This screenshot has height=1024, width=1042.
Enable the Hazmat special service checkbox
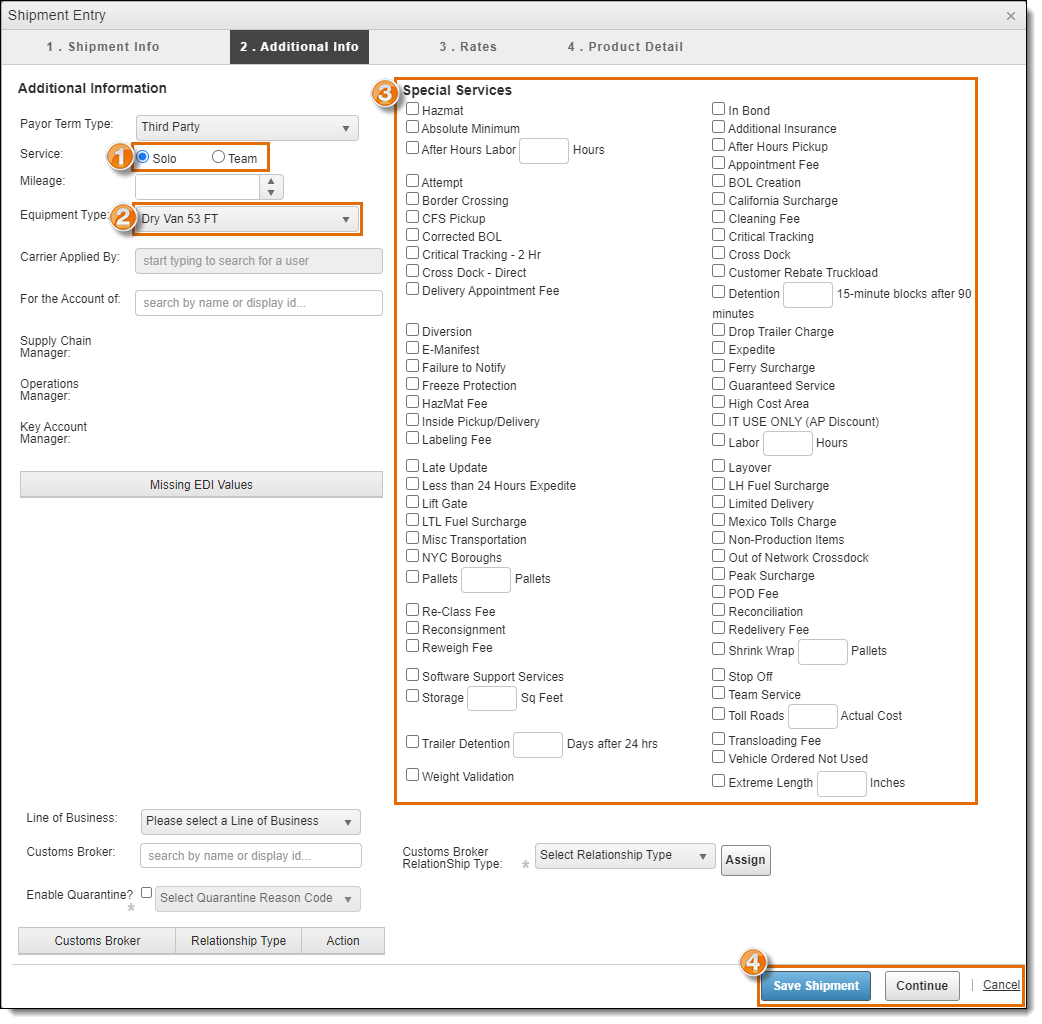[x=413, y=109]
